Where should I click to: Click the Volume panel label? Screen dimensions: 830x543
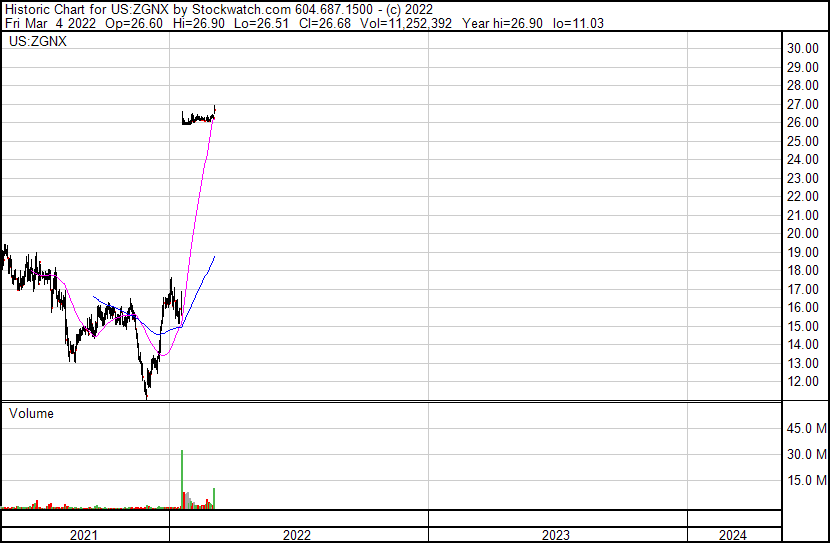click(31, 413)
